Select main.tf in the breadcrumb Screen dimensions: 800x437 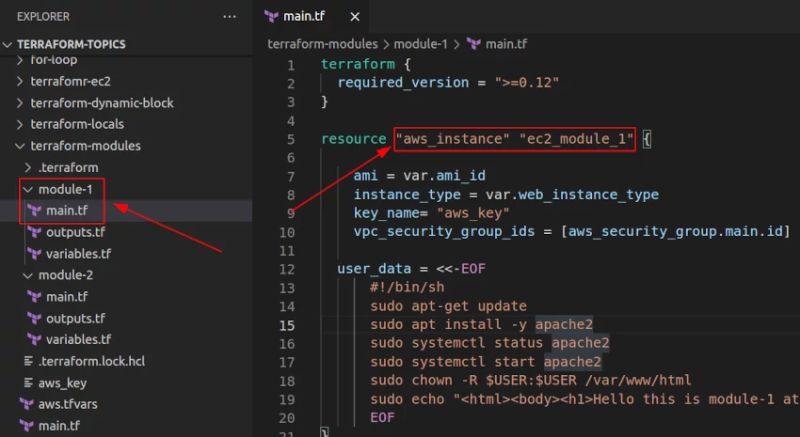tap(506, 44)
